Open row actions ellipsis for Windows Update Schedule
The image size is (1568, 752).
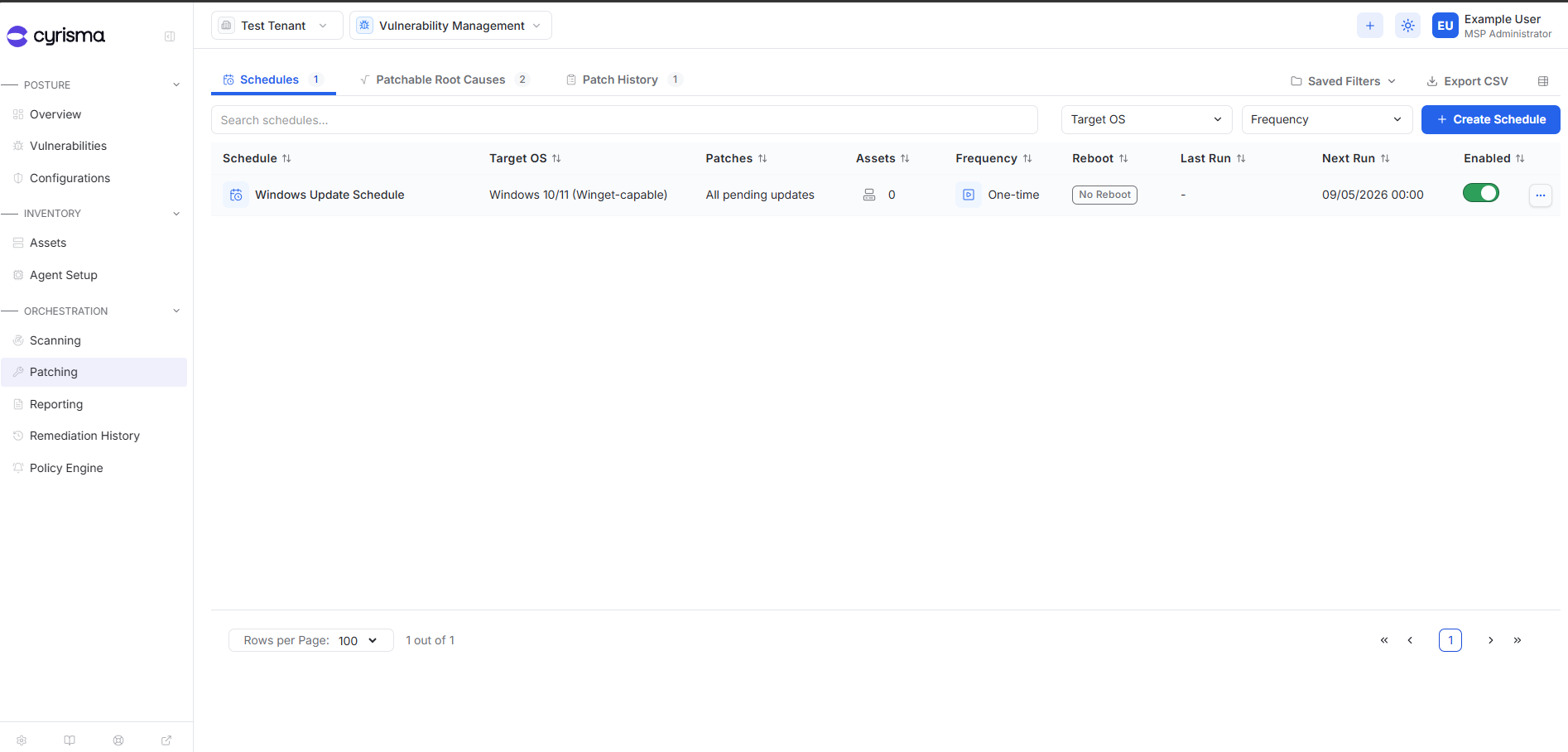pyautogui.click(x=1540, y=195)
